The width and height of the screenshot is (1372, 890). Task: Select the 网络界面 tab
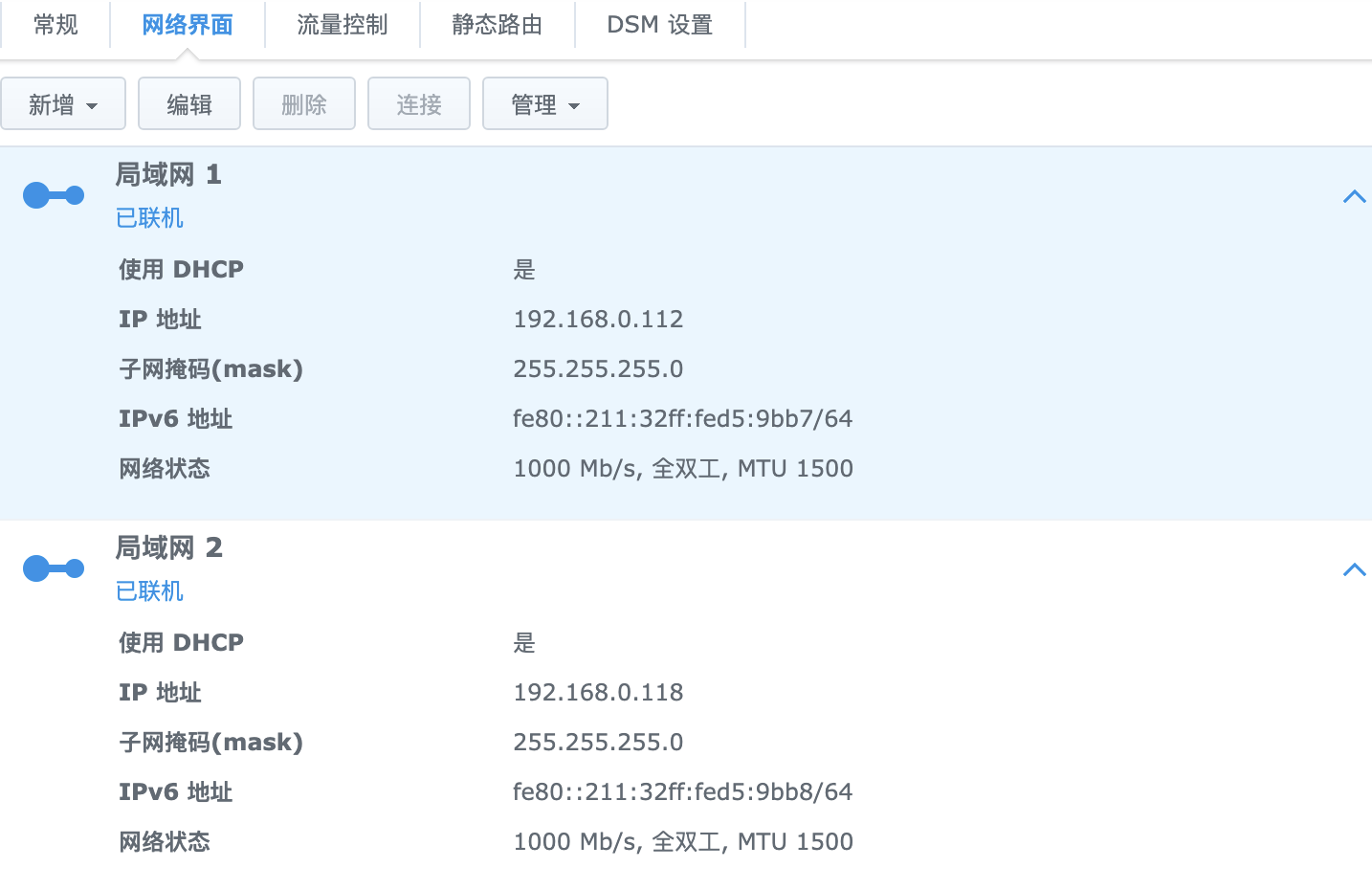tap(188, 25)
